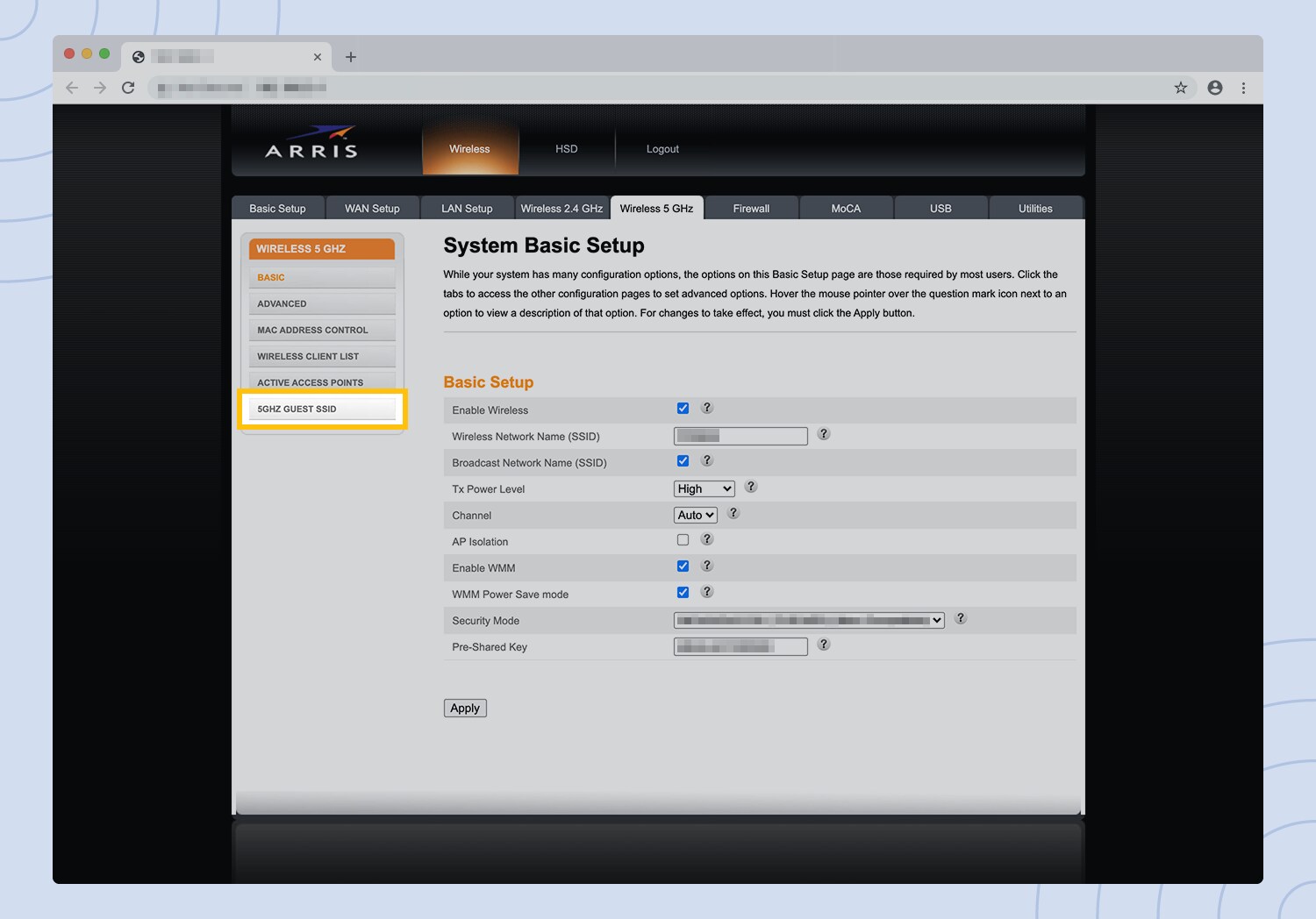Viewport: 1316px width, 919px height.
Task: Open the Channel dropdown set to Auto
Action: click(x=696, y=516)
